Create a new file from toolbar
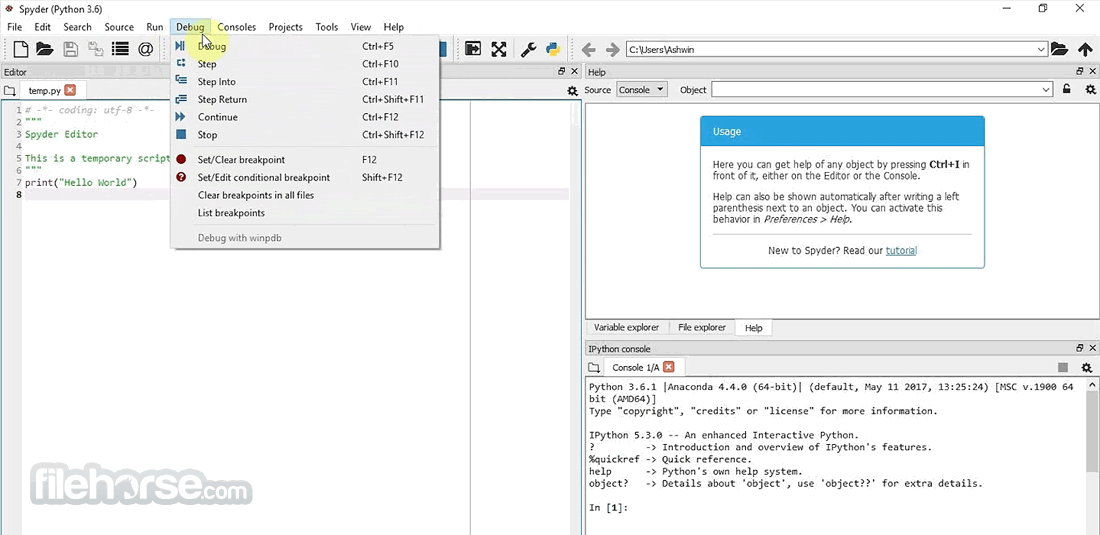Image resolution: width=1100 pixels, height=535 pixels. click(21, 49)
